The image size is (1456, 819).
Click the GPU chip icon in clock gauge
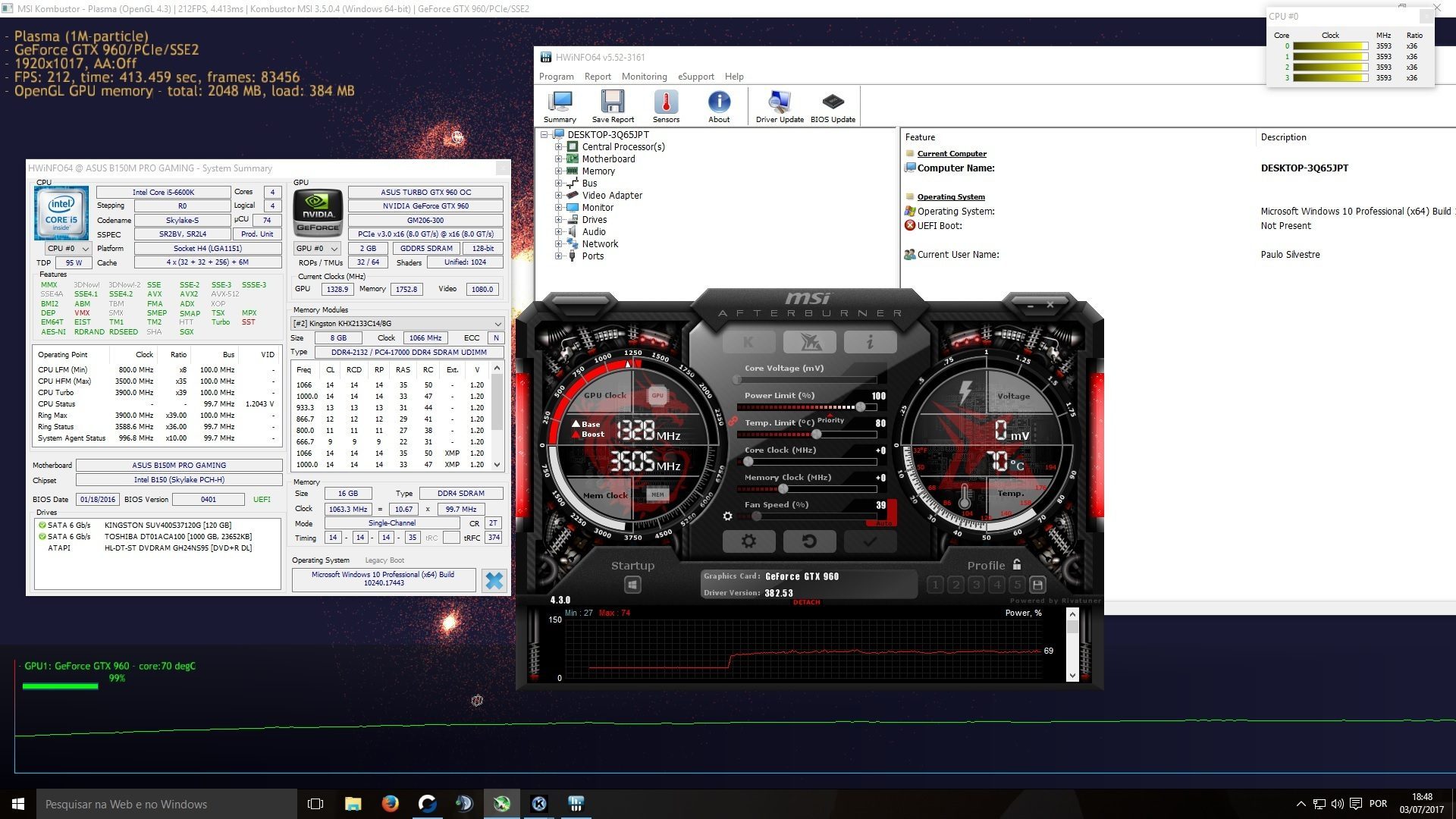(x=657, y=395)
